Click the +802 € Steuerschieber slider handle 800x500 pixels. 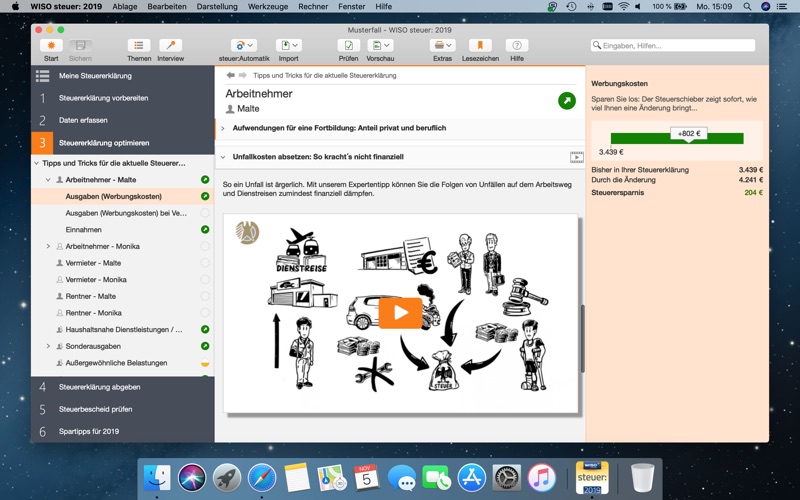(x=688, y=133)
